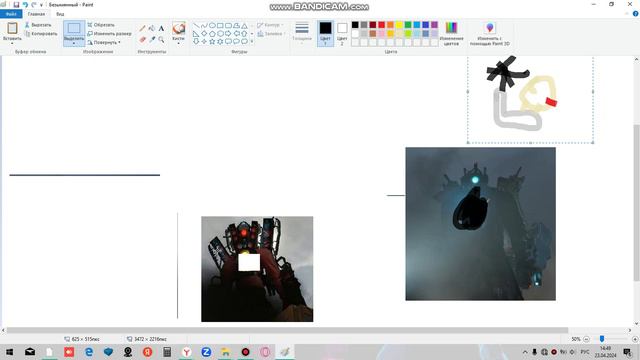This screenshot has width=640, height=360.
Task: Open the Fill (Заливка) dropdown
Action: click(x=271, y=34)
